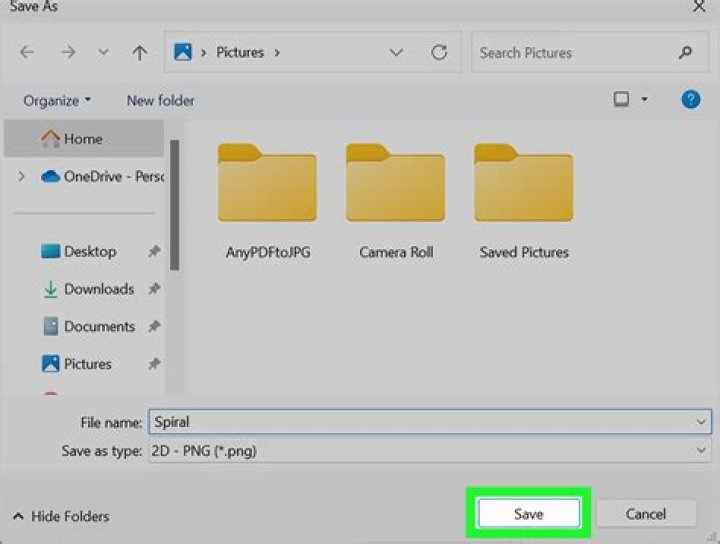Go back using the left arrow
The height and width of the screenshot is (544, 720).
click(27, 52)
